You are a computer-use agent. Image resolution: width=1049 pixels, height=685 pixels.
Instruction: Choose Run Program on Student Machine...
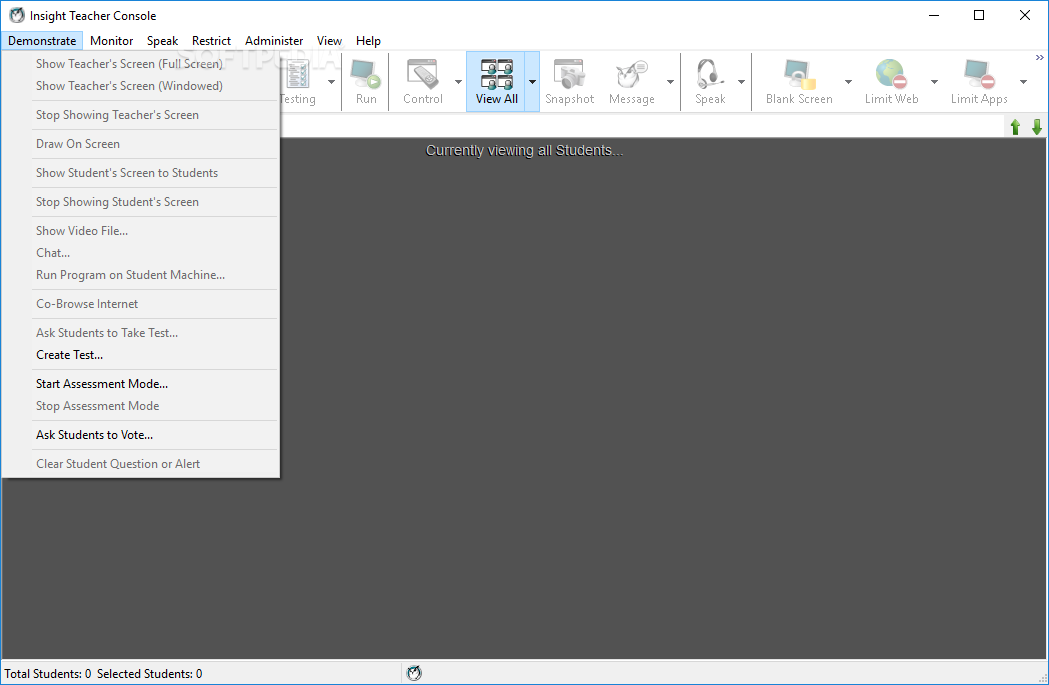[x=140, y=275]
